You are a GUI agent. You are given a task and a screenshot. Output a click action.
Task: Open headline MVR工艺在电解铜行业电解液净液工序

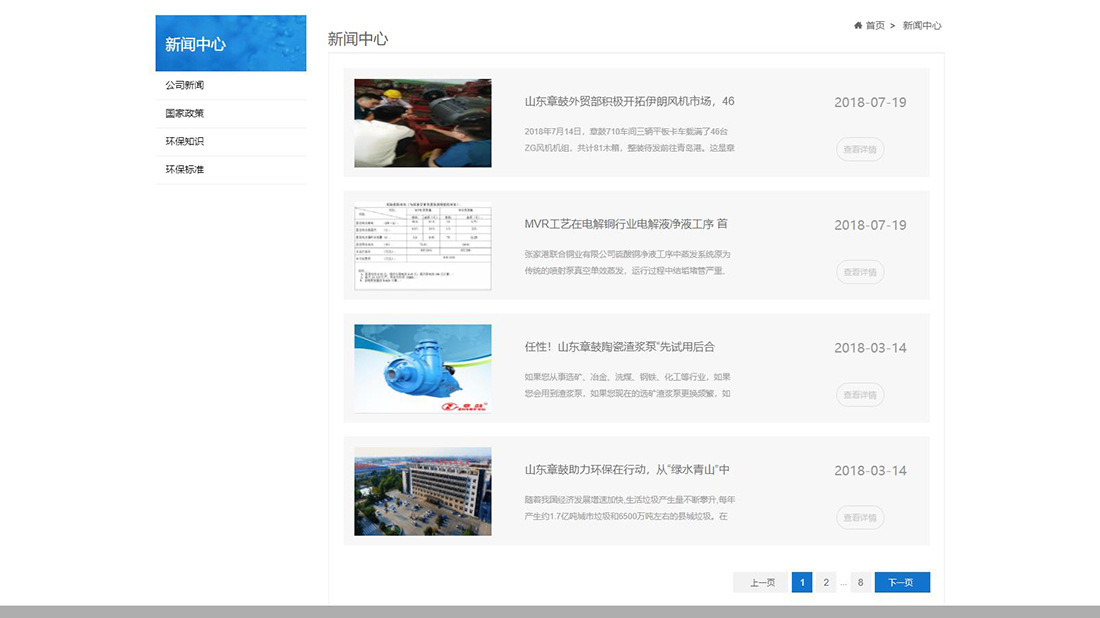(x=626, y=224)
